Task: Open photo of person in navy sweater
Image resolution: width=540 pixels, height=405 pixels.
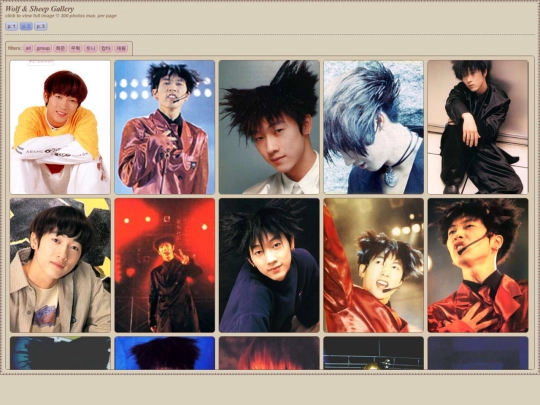Action: pyautogui.click(x=269, y=265)
